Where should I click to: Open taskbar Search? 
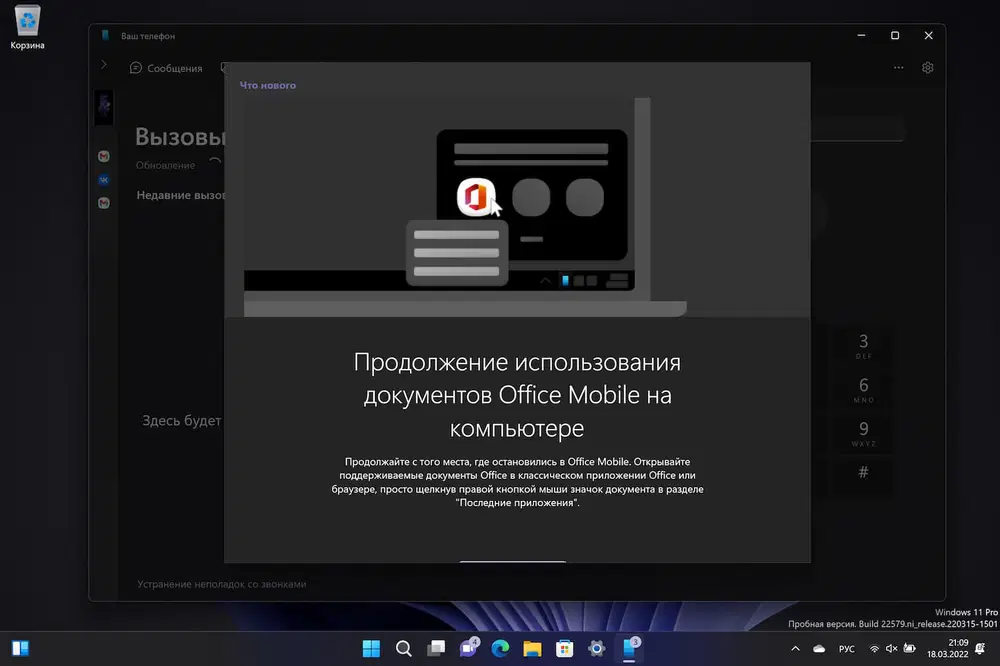pyautogui.click(x=404, y=649)
